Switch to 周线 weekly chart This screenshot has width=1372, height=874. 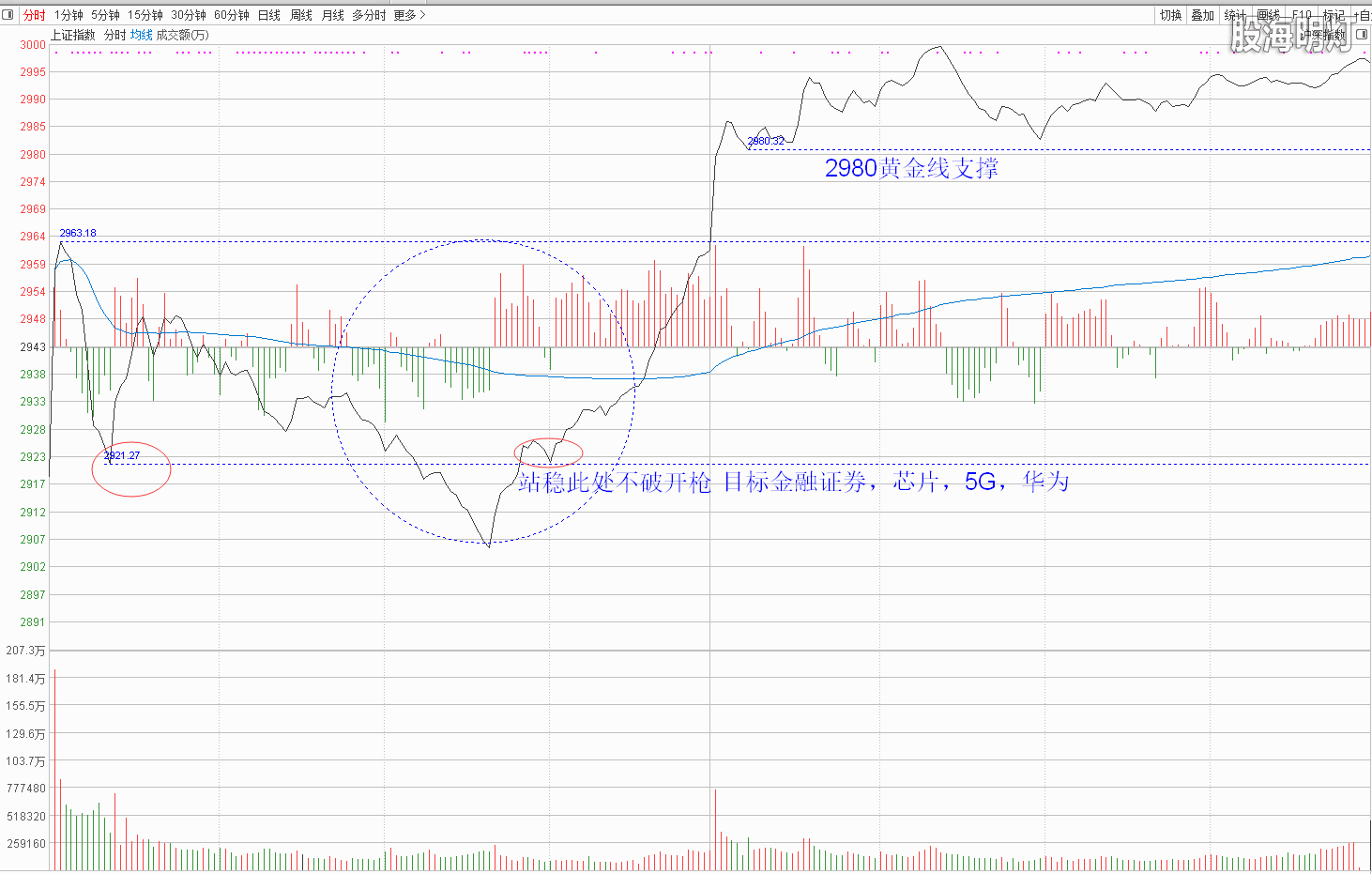click(301, 15)
